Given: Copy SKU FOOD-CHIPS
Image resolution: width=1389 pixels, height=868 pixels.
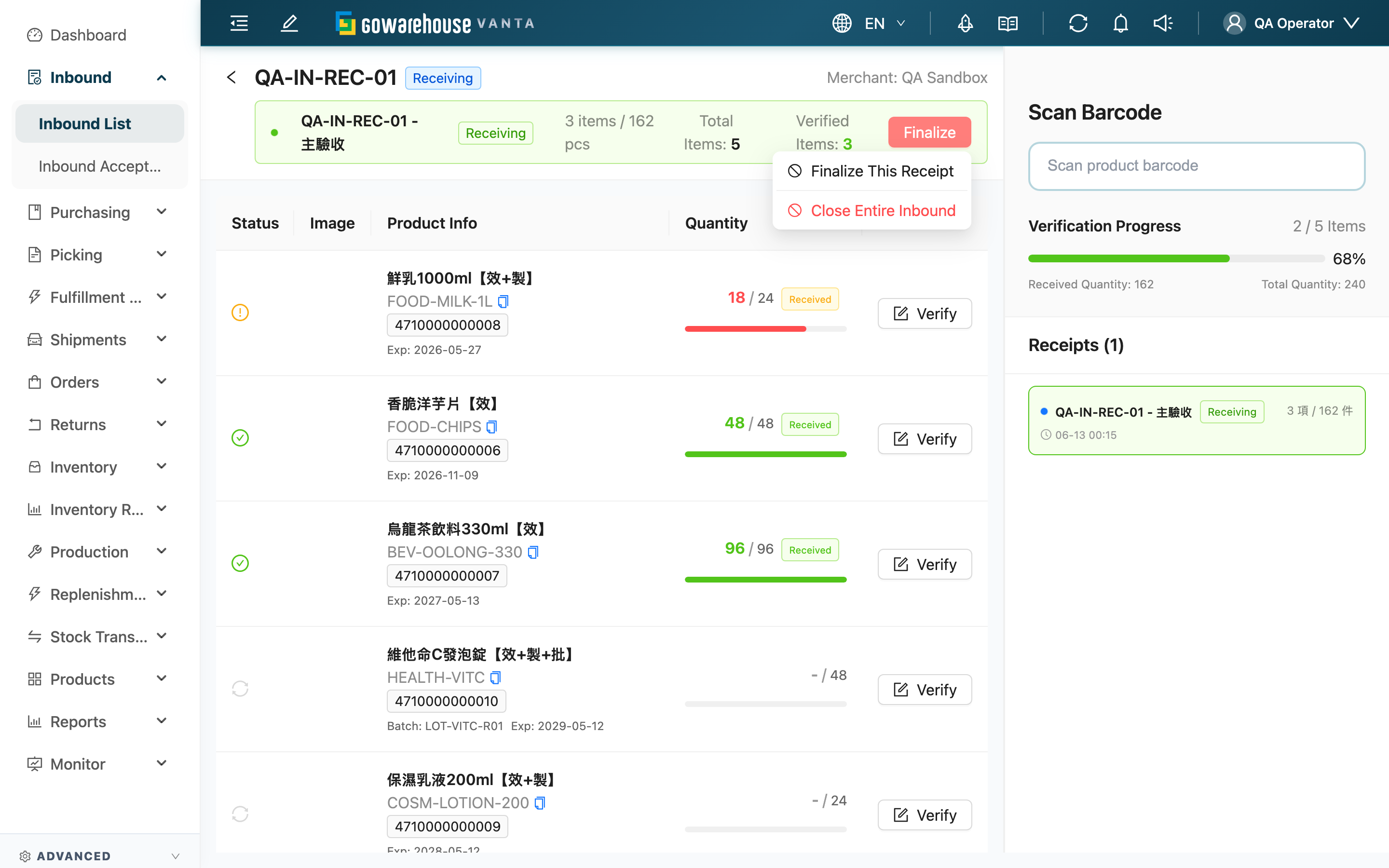Looking at the screenshot, I should [x=492, y=427].
